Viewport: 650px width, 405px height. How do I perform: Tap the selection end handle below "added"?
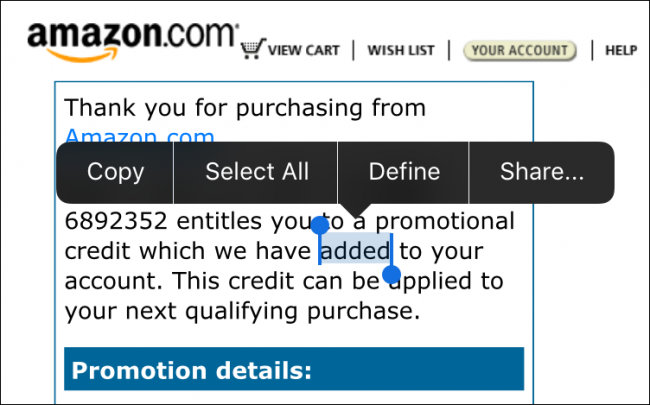(392, 273)
